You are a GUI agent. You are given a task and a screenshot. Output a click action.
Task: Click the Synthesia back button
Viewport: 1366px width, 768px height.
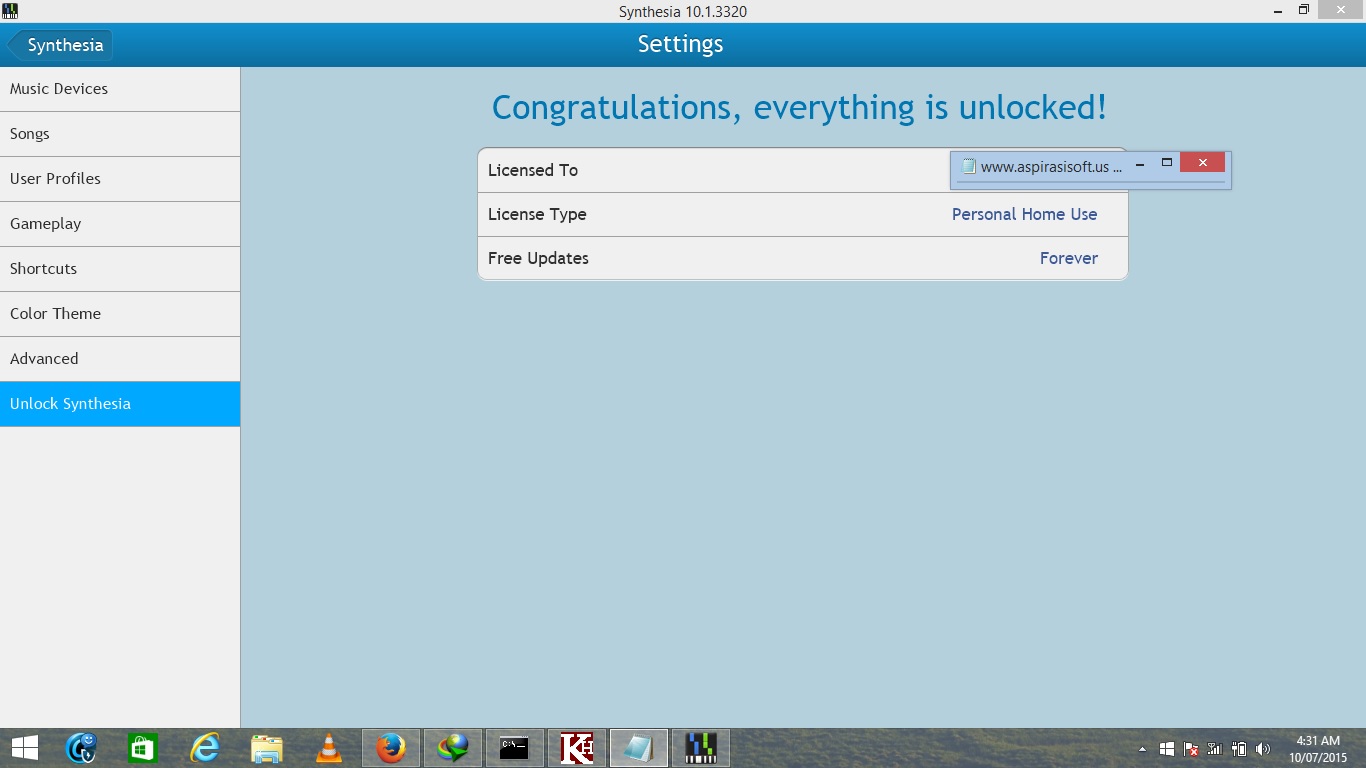coord(60,45)
